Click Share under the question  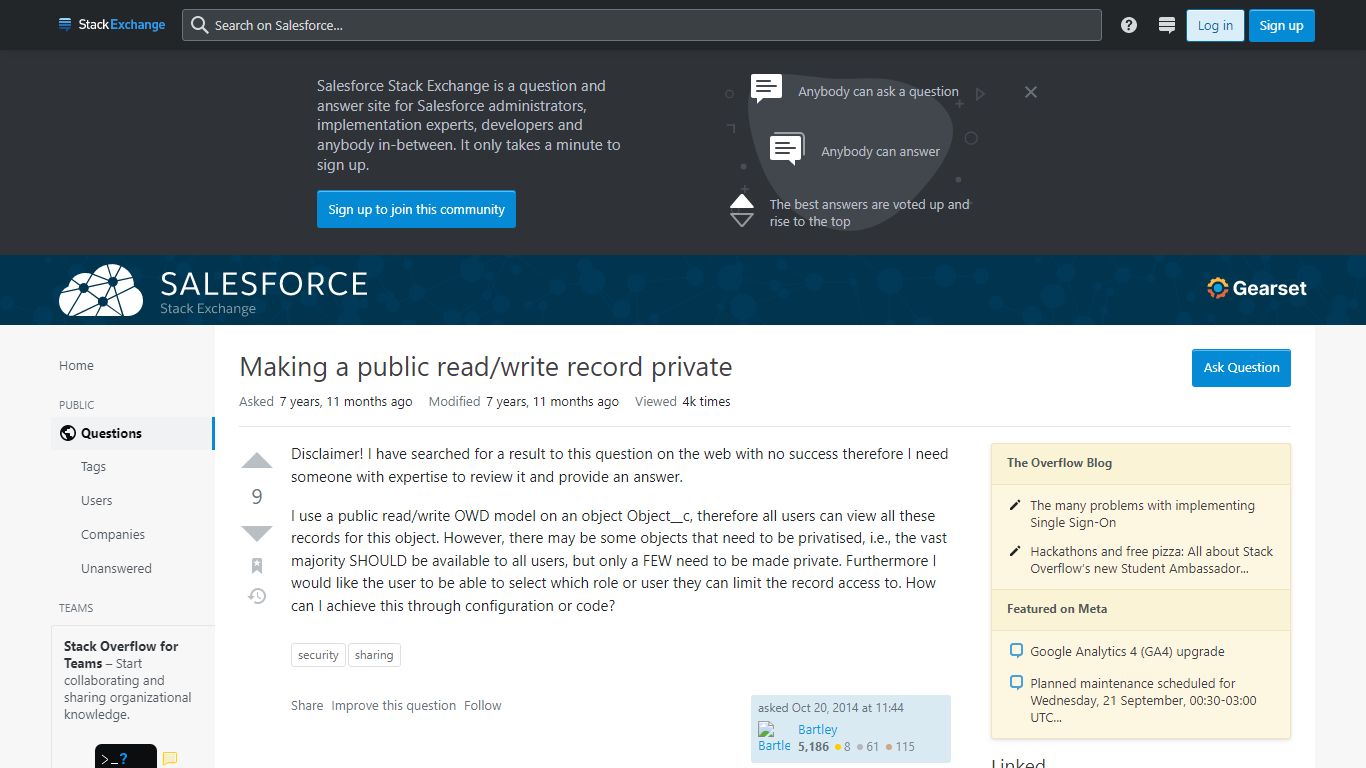(x=307, y=705)
